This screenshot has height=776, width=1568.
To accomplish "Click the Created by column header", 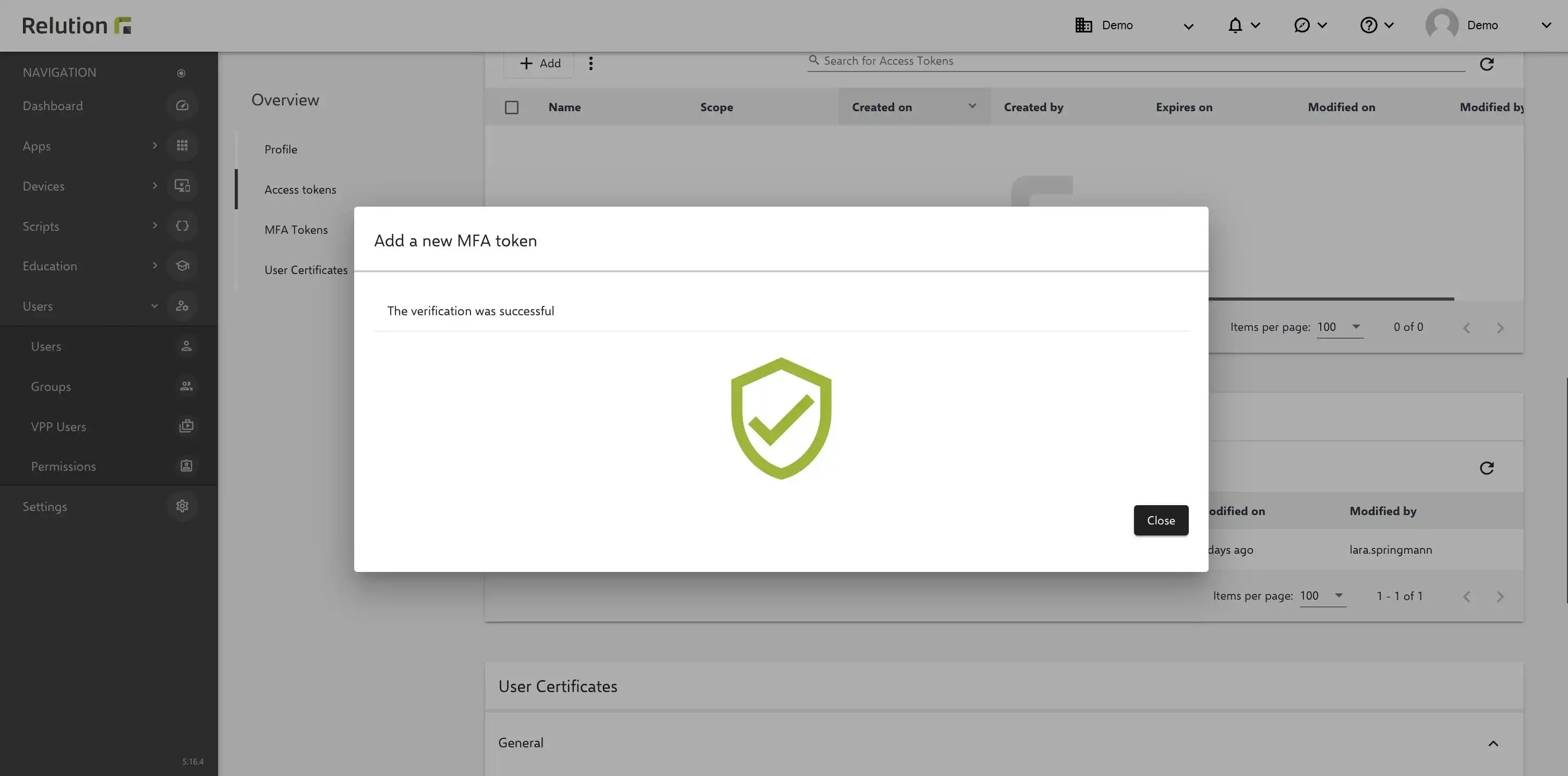I will [x=1033, y=107].
